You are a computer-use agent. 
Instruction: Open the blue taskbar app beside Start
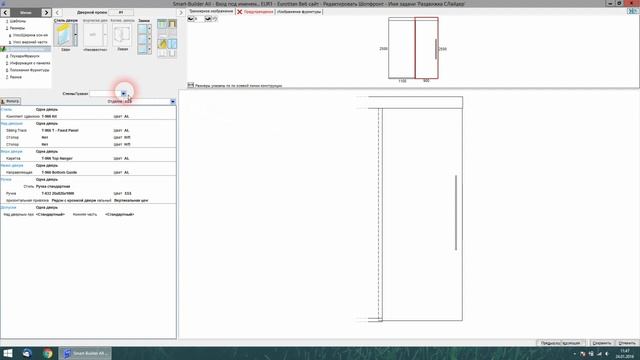click(x=27, y=353)
